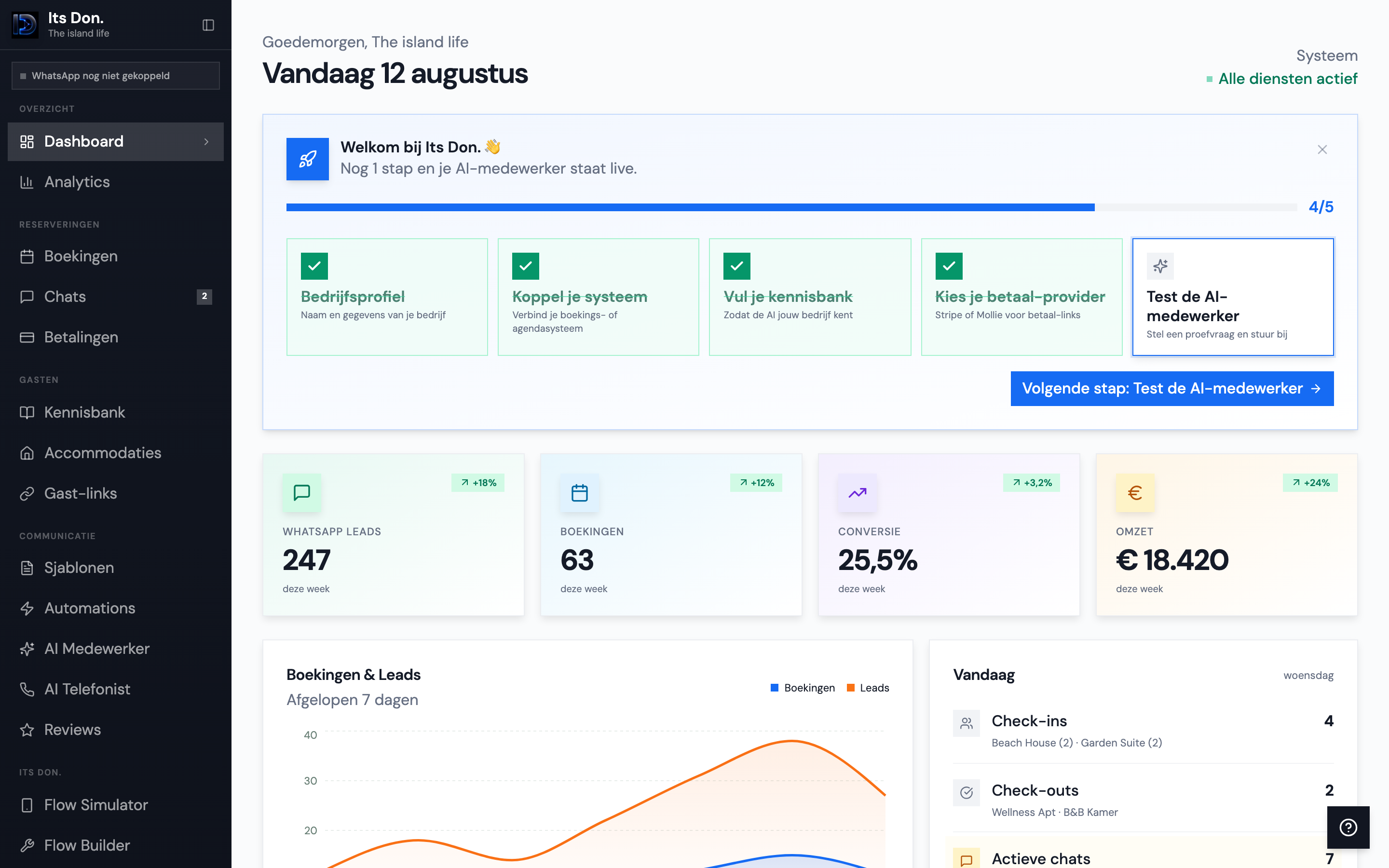Click the Accommodaties home icon

click(x=27, y=453)
